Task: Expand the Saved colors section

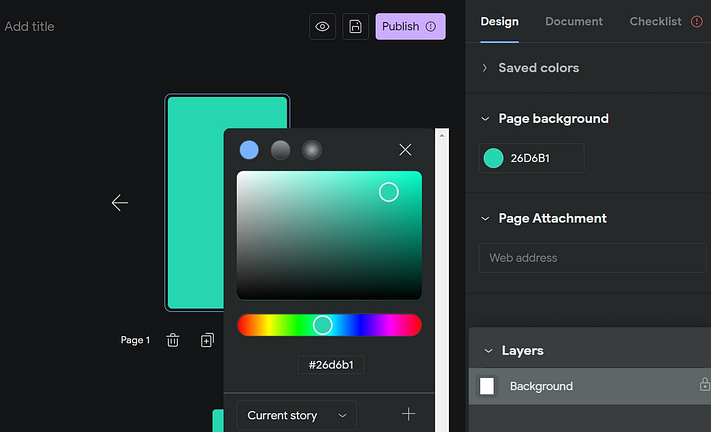Action: click(x=485, y=68)
